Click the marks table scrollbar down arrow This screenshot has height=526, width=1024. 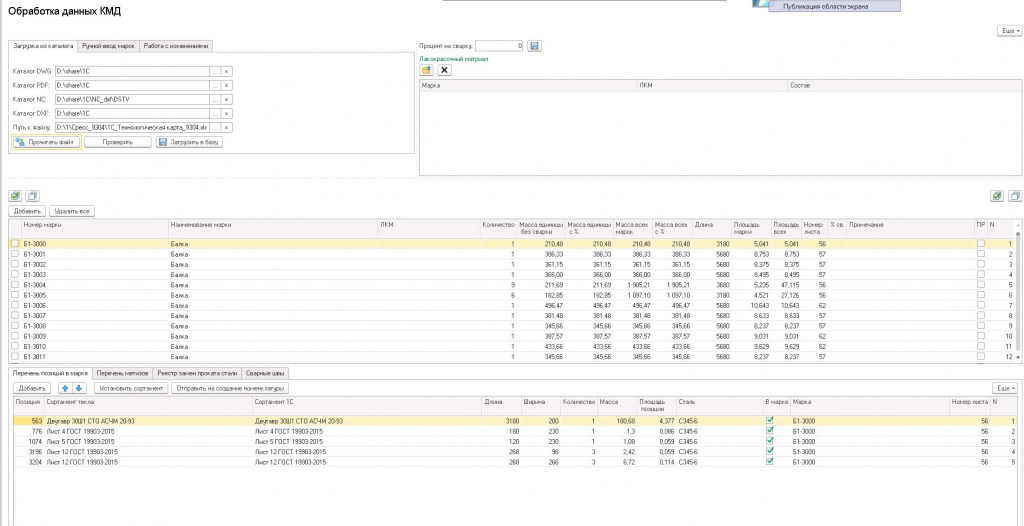(x=1018, y=358)
